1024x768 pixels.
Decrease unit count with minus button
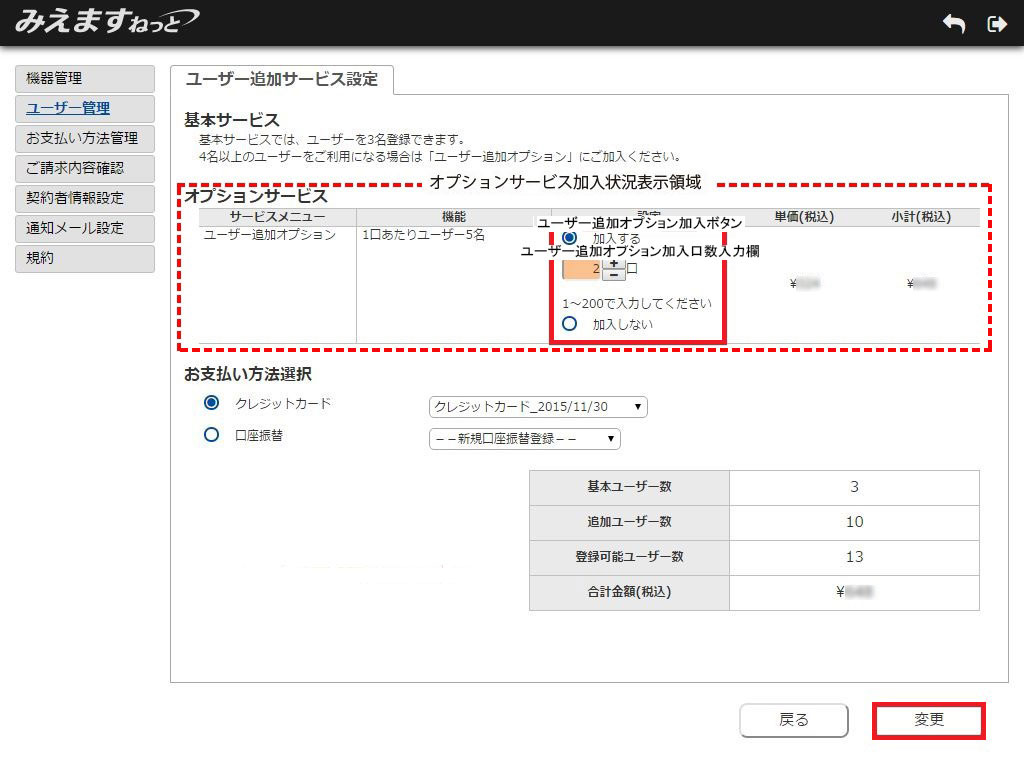click(x=613, y=275)
